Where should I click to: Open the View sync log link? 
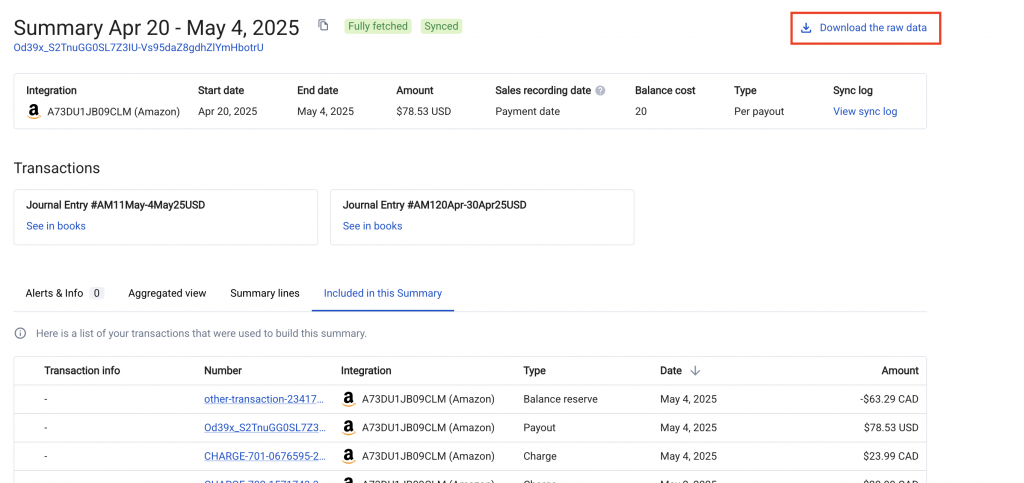click(x=864, y=112)
